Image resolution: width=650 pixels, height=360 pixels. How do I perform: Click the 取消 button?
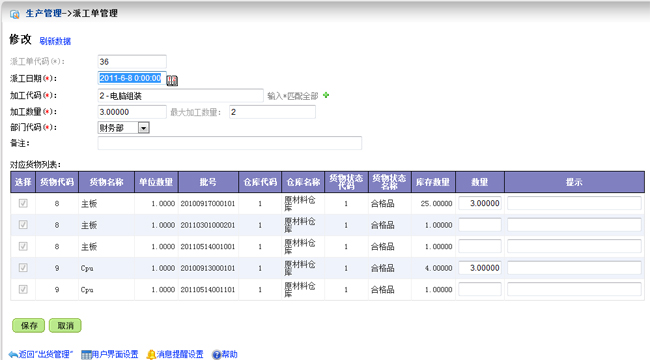pos(65,326)
